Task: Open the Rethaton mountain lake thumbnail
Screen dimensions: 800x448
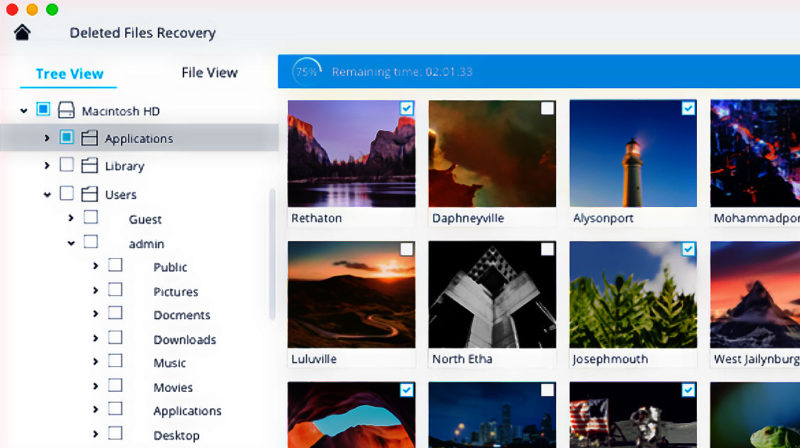Action: [x=352, y=154]
